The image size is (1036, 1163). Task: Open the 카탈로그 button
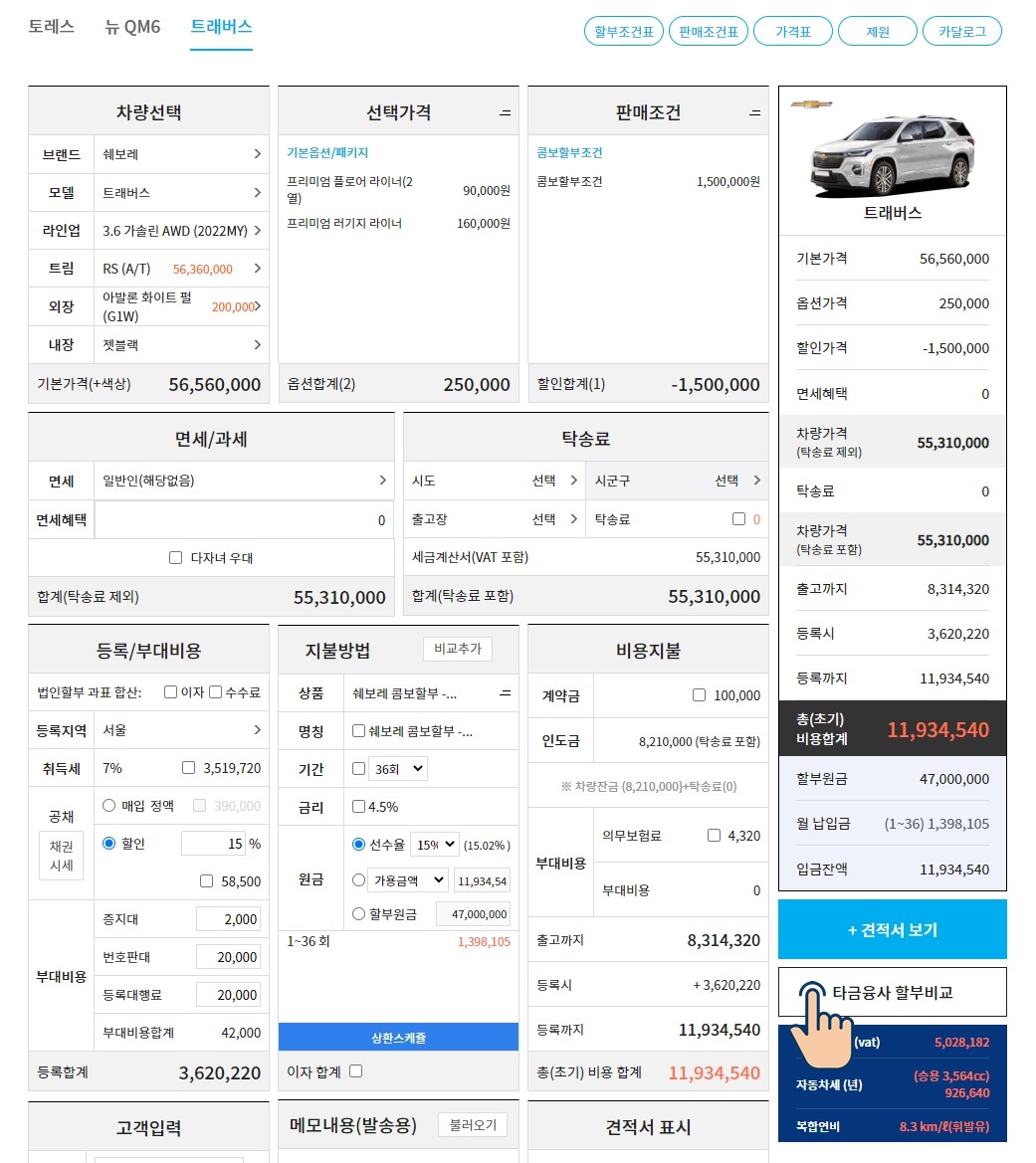[961, 32]
